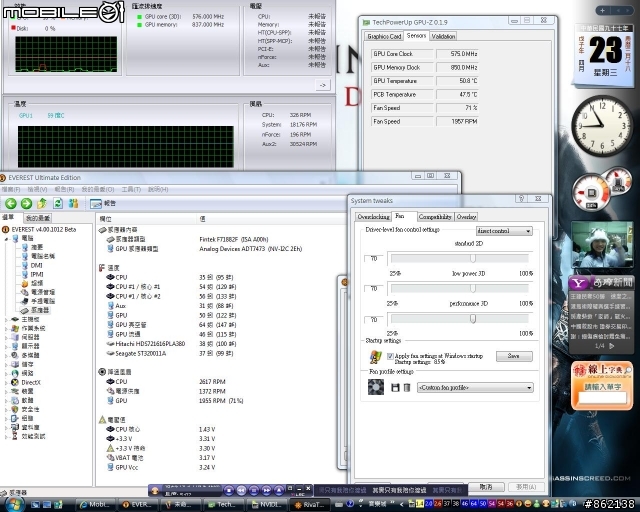
Task: Expand the 網路 network tree node
Action: (x=6, y=373)
